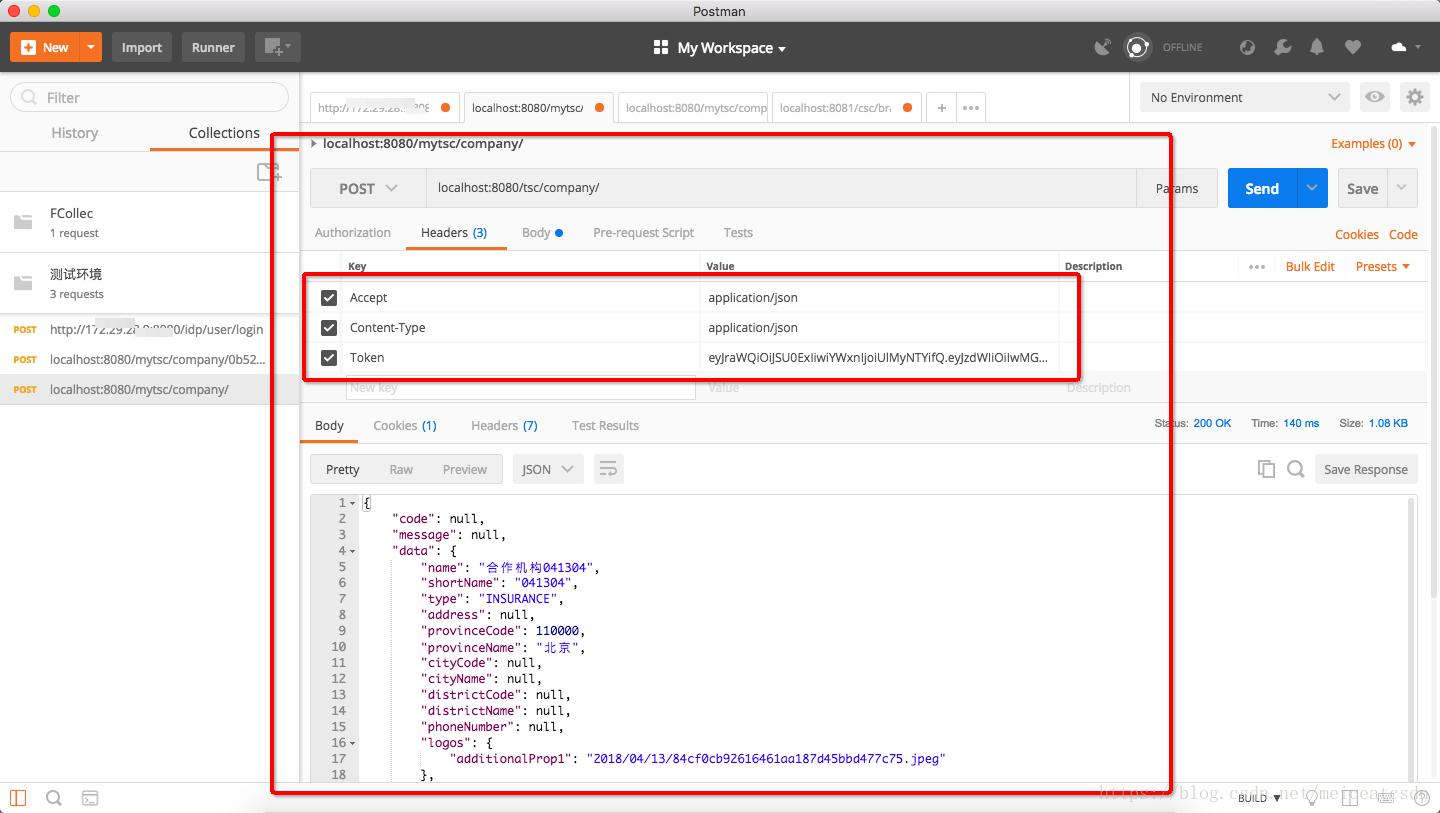
Task: Open the Authorization tab
Action: (x=353, y=233)
